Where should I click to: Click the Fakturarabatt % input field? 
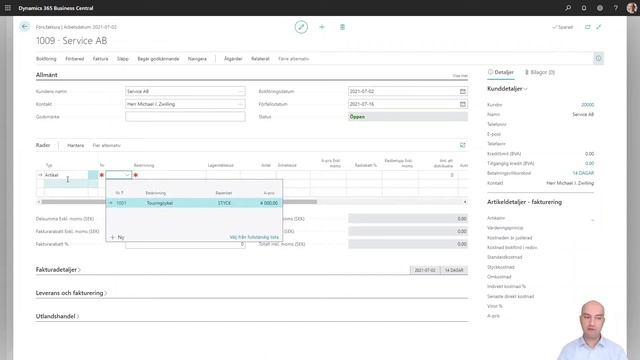pyautogui.click(x=185, y=244)
